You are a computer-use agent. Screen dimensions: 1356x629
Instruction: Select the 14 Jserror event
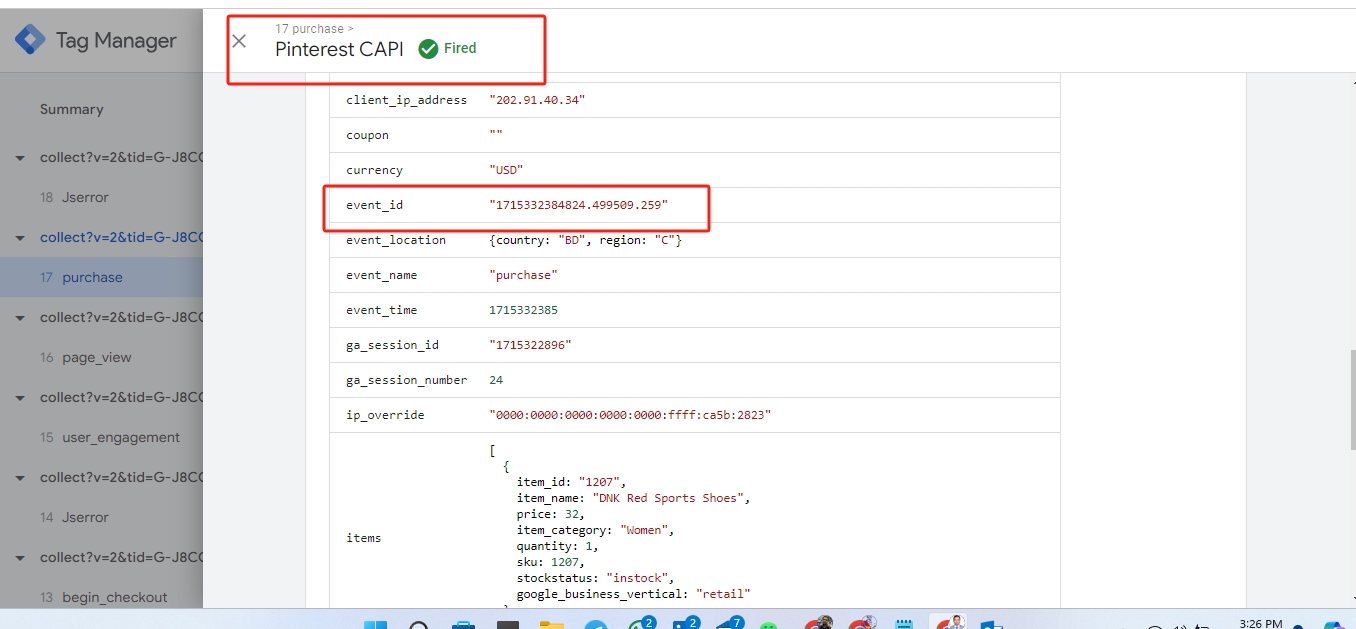click(x=101, y=517)
